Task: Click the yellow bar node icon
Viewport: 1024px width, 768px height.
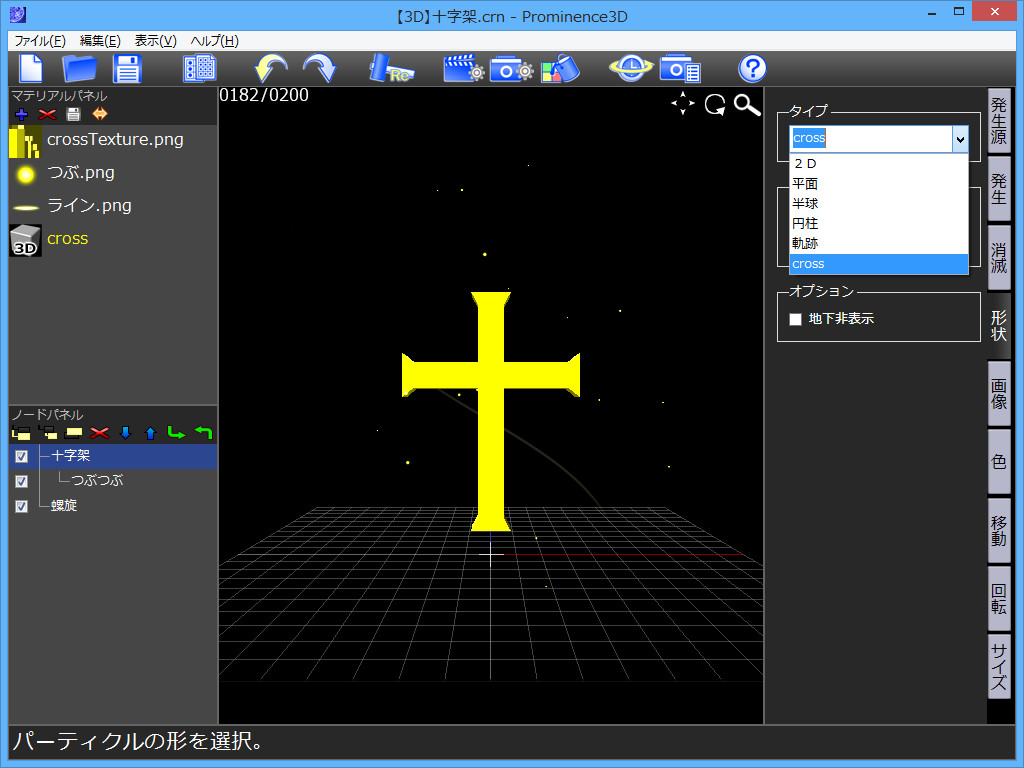Action: [x=74, y=432]
